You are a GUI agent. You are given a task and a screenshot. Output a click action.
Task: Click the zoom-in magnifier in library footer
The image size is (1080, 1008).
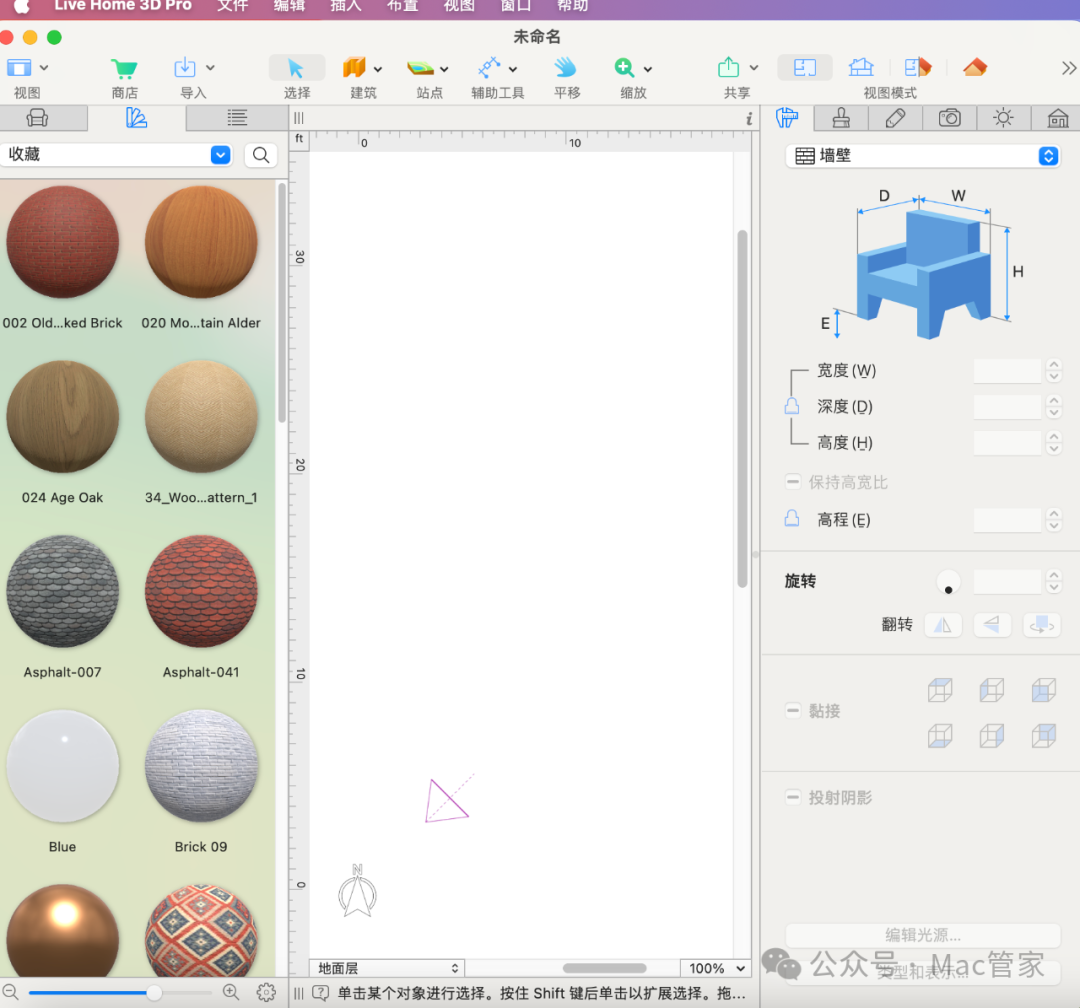(231, 992)
